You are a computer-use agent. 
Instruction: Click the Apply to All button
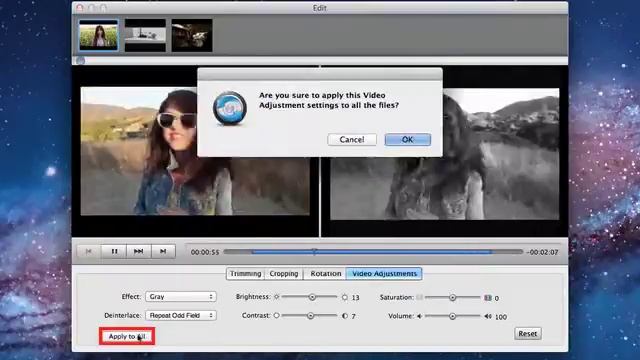point(127,336)
